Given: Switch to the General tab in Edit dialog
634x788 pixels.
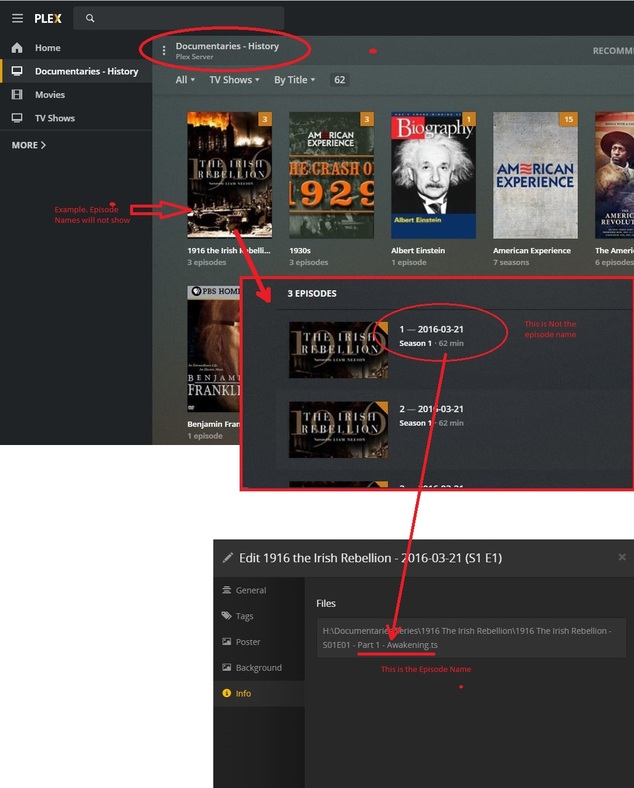Looking at the screenshot, I should pyautogui.click(x=259, y=590).
